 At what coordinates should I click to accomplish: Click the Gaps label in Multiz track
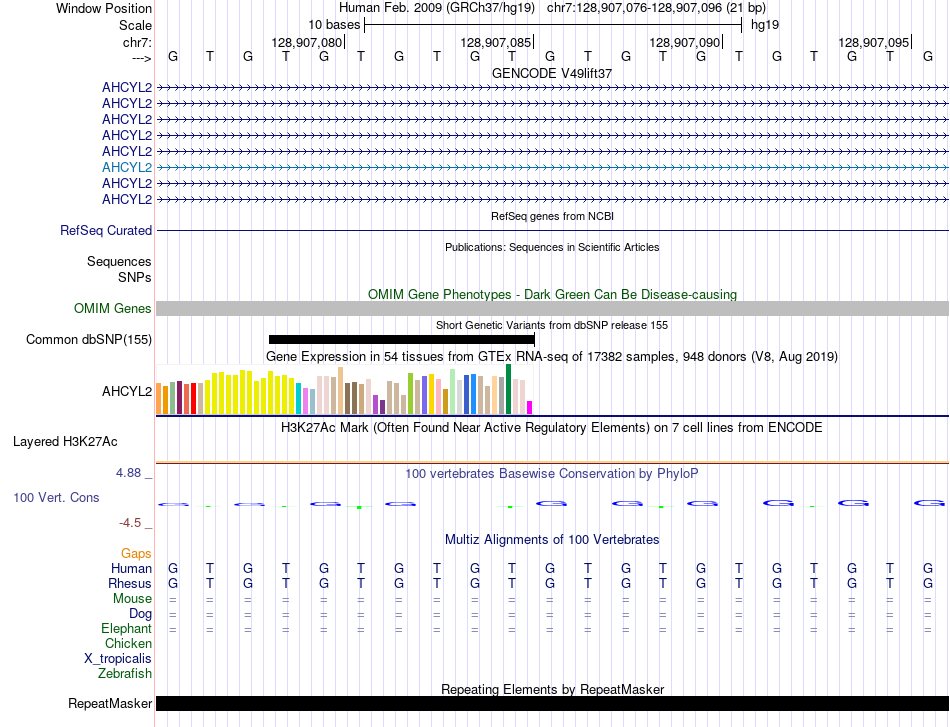136,553
